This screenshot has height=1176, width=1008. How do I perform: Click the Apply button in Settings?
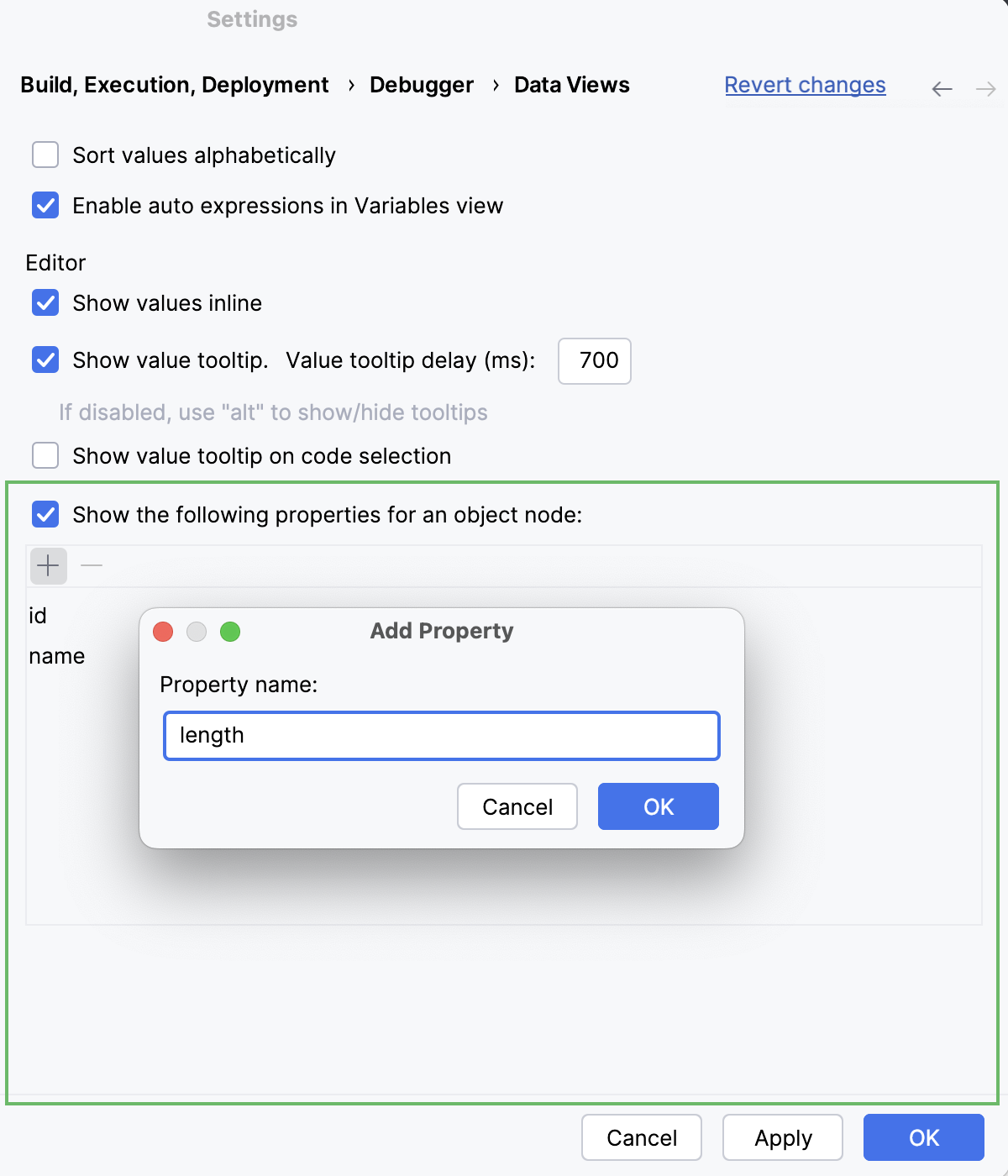783,1137
